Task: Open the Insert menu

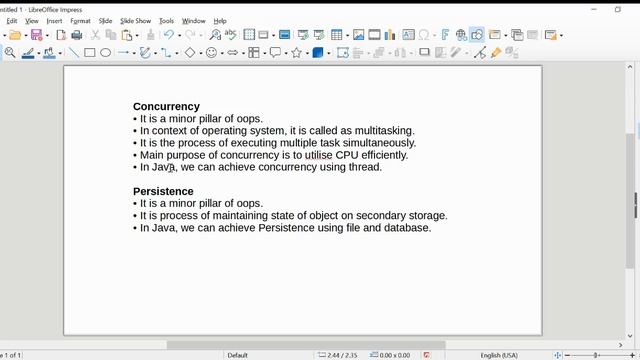Action: 54,21
